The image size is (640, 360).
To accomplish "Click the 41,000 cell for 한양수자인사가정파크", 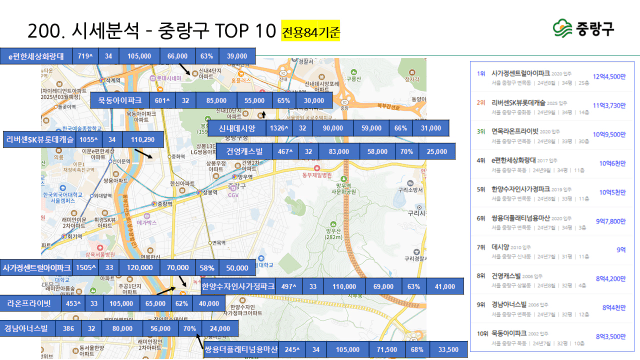I will (445, 287).
